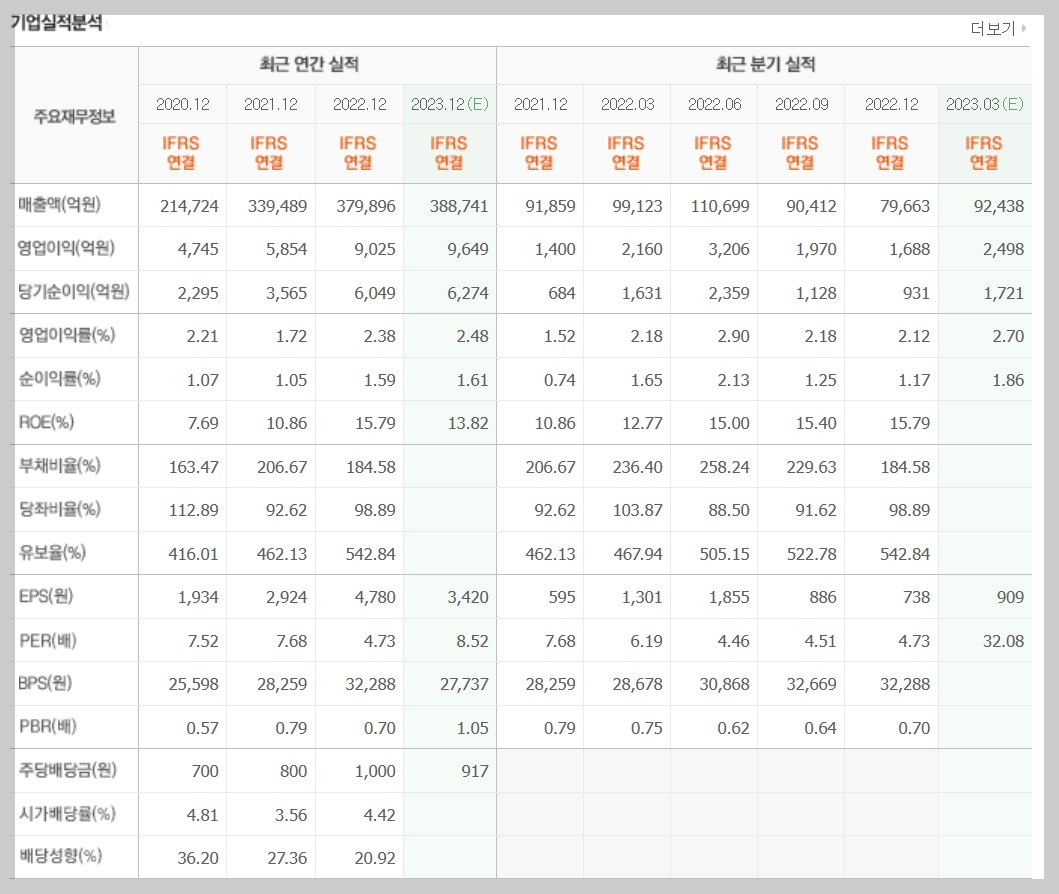Image resolution: width=1059 pixels, height=894 pixels.
Task: Select the sales value 339,489
Action: (x=278, y=207)
